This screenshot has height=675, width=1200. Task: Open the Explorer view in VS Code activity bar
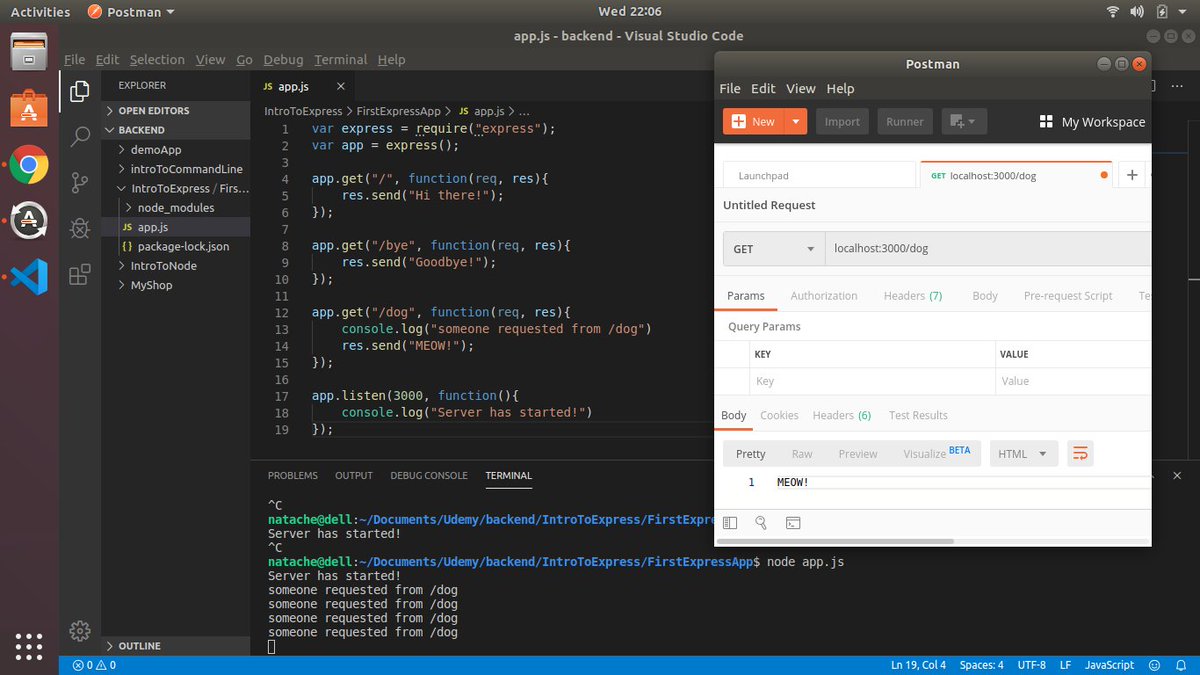80,92
